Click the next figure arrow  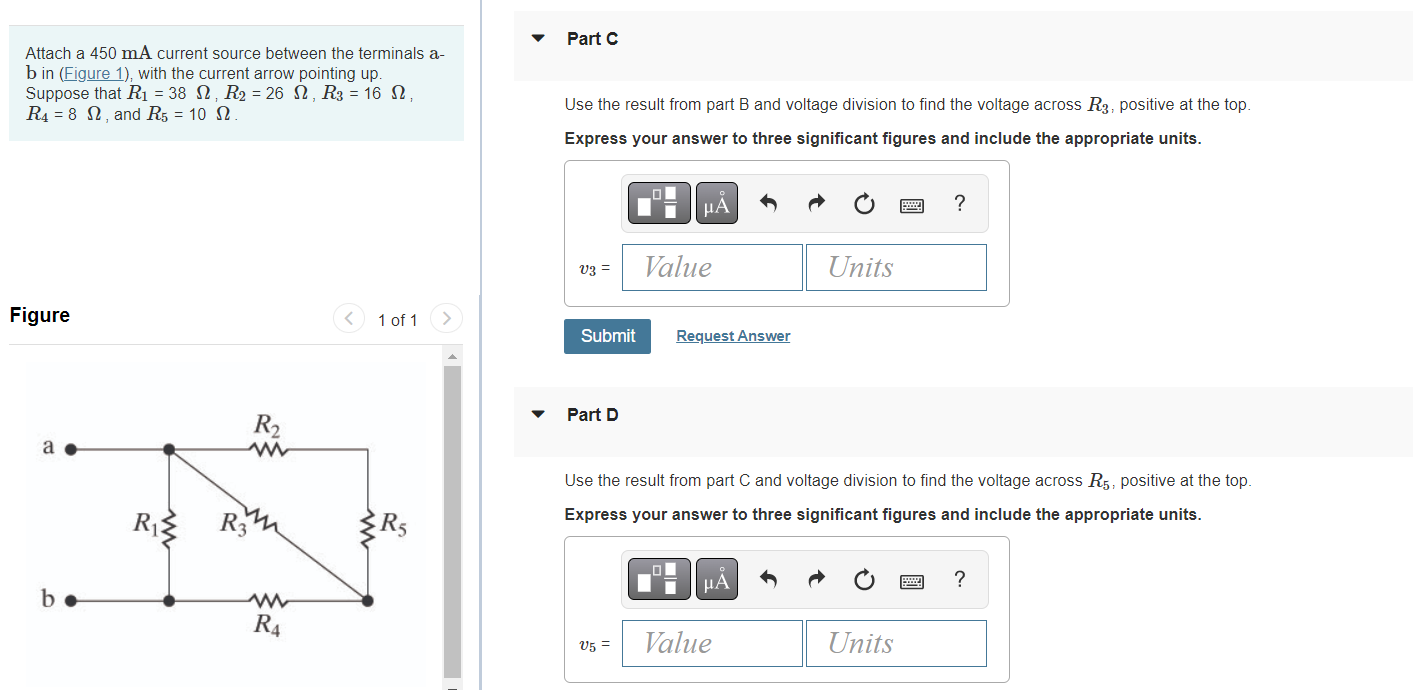(x=446, y=318)
